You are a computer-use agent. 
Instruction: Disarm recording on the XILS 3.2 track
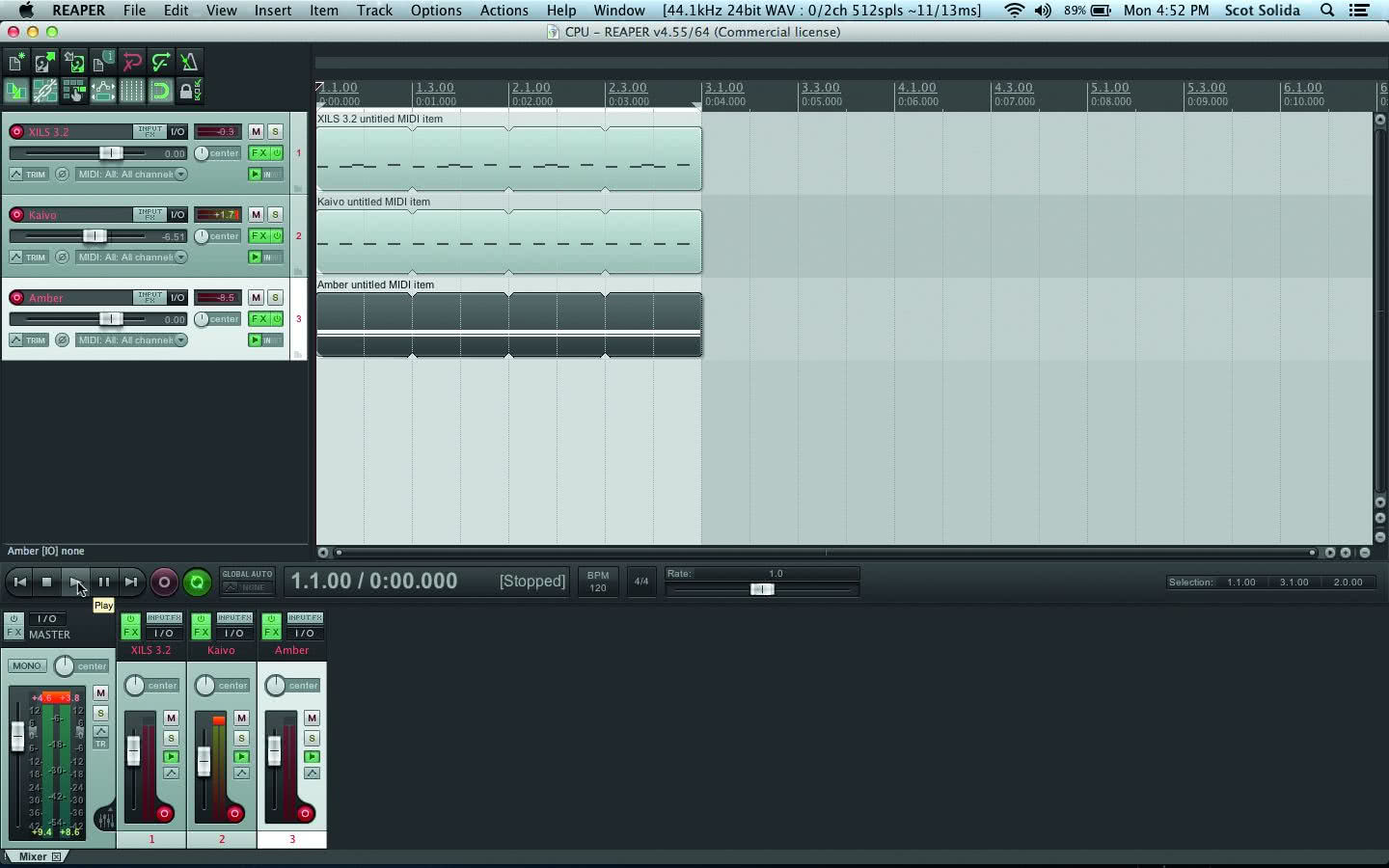click(16, 132)
